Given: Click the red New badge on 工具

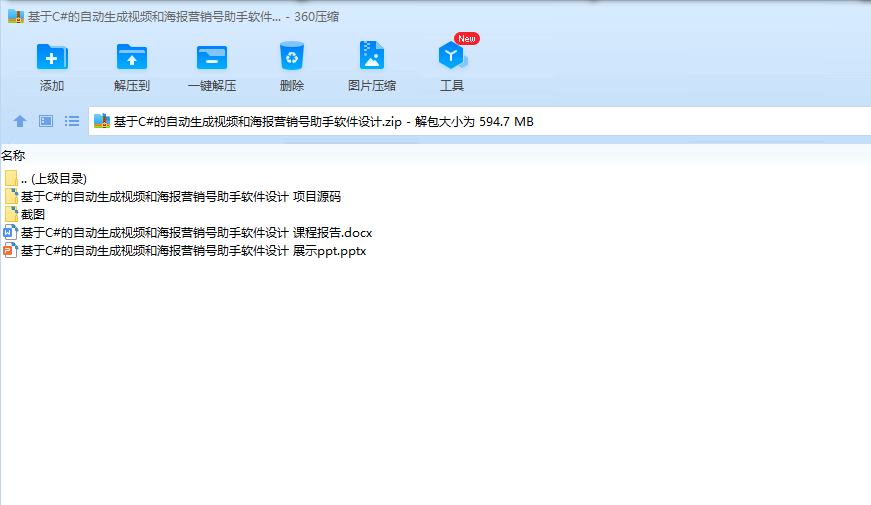Looking at the screenshot, I should pyautogui.click(x=467, y=39).
